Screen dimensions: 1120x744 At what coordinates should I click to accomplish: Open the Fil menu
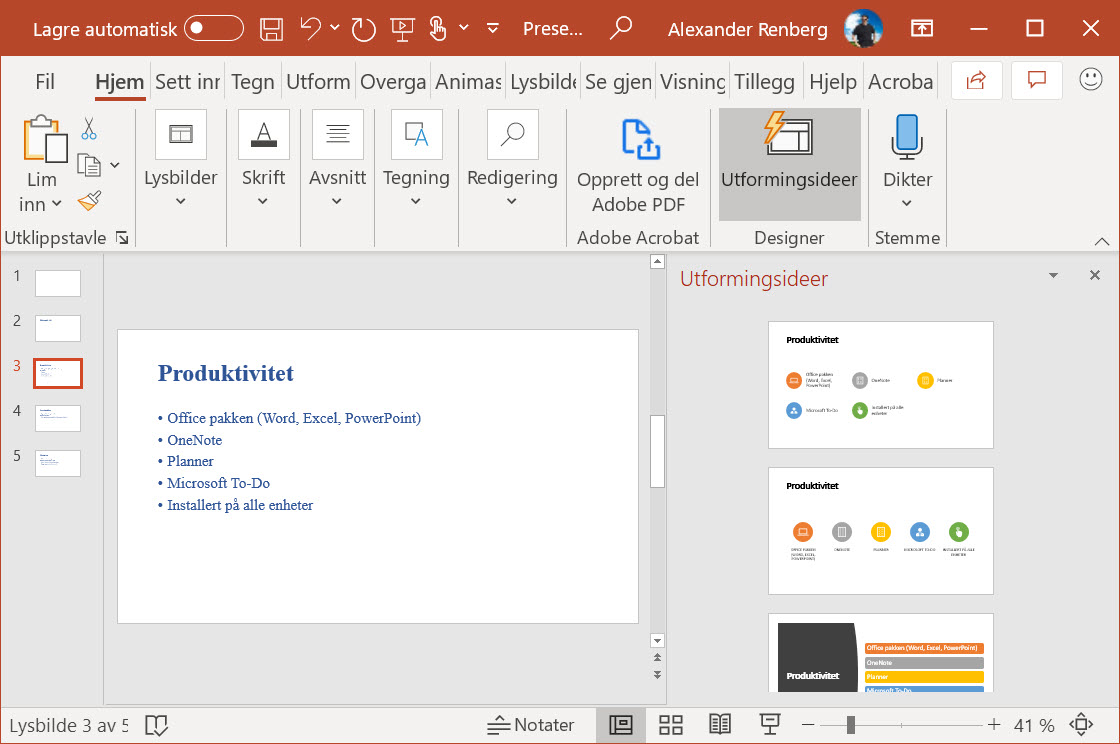click(44, 81)
